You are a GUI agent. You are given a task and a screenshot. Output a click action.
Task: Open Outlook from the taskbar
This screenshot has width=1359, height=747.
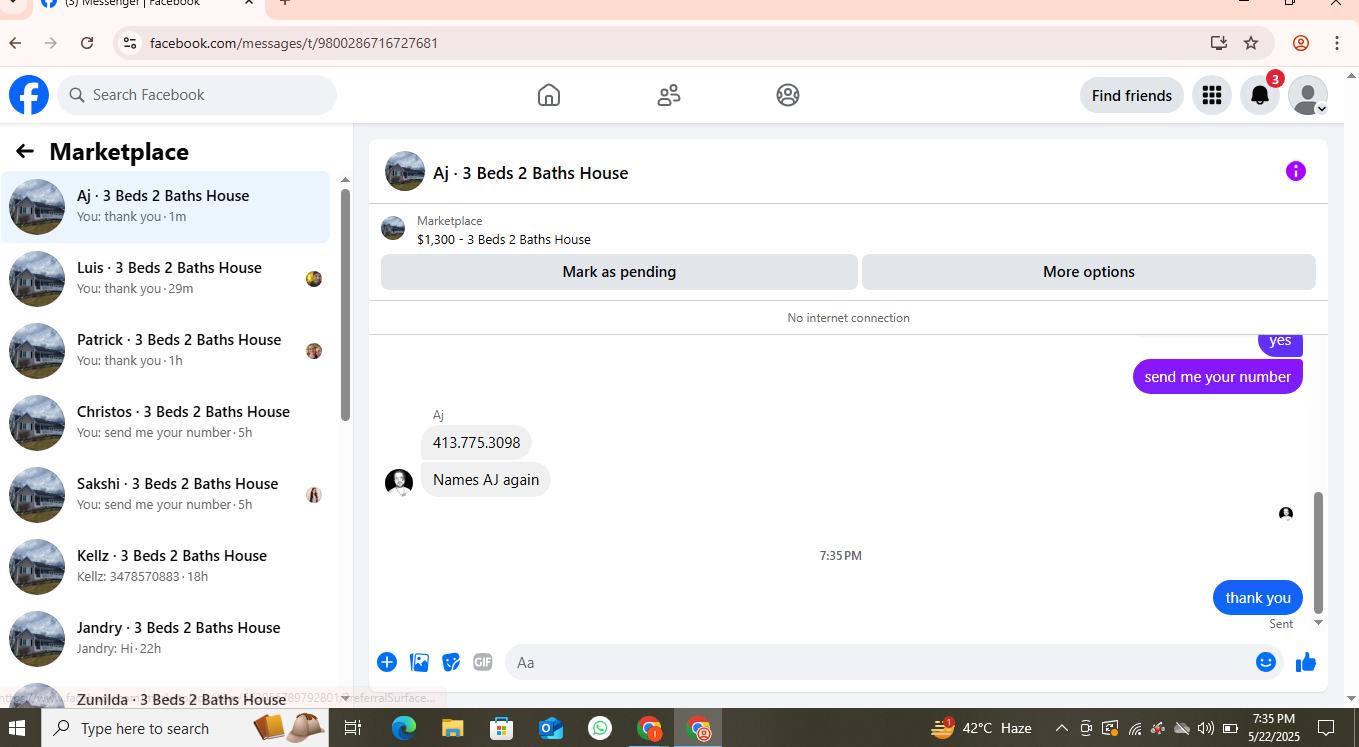(551, 728)
